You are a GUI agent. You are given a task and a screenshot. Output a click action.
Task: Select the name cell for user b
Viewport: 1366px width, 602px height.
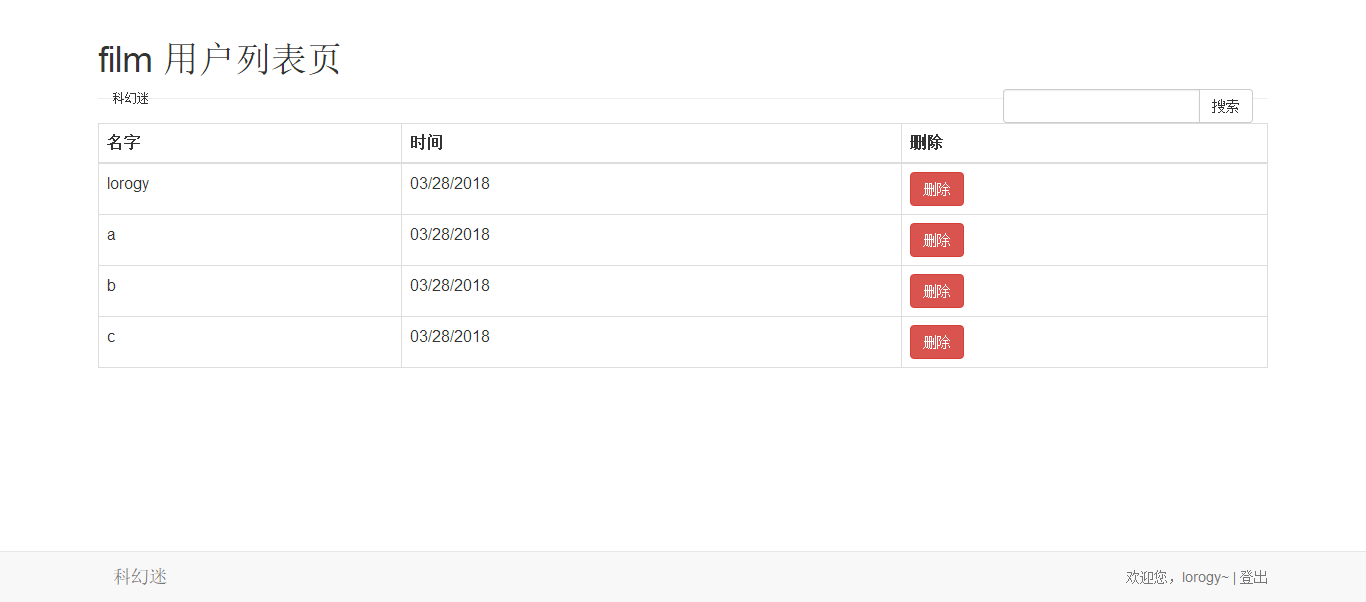[250, 291]
